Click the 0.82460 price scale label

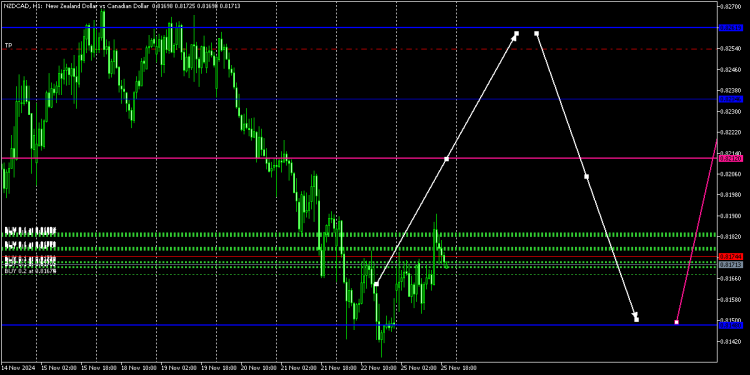click(x=731, y=69)
